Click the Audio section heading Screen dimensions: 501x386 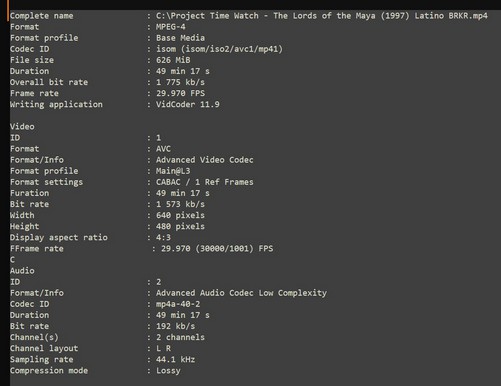22,271
